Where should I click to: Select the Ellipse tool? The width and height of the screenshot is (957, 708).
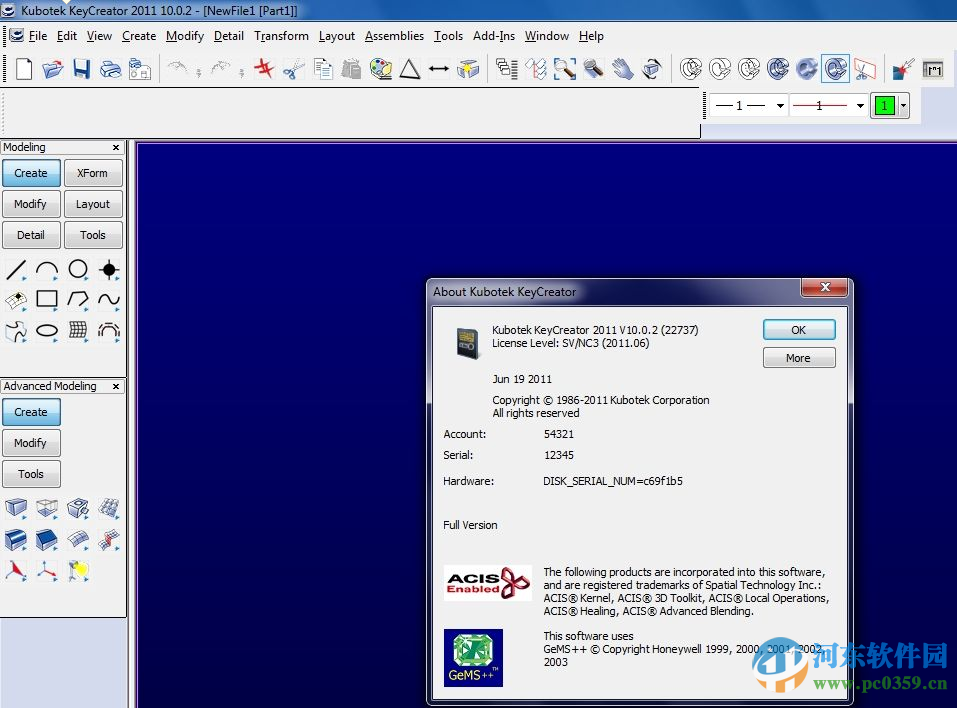click(47, 331)
